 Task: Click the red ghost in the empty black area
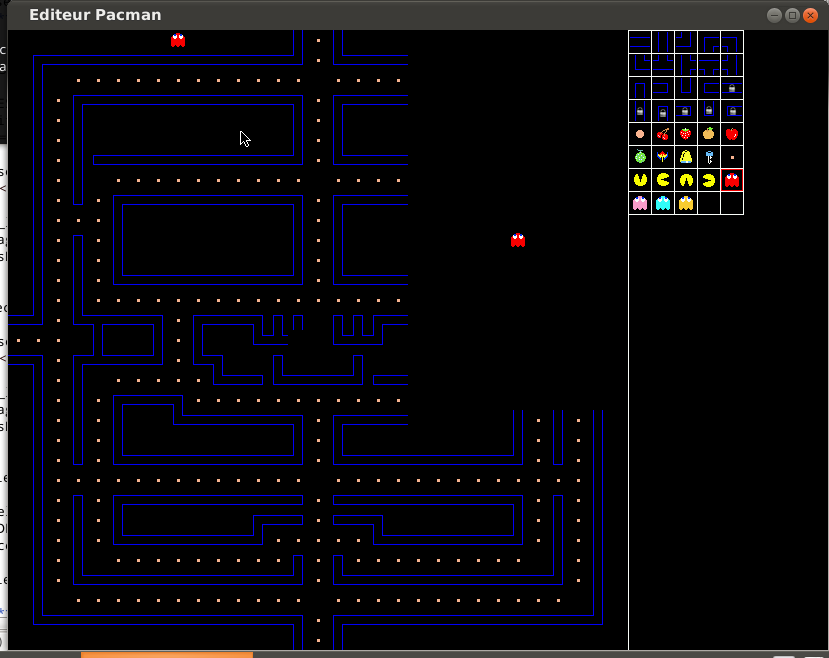(518, 240)
